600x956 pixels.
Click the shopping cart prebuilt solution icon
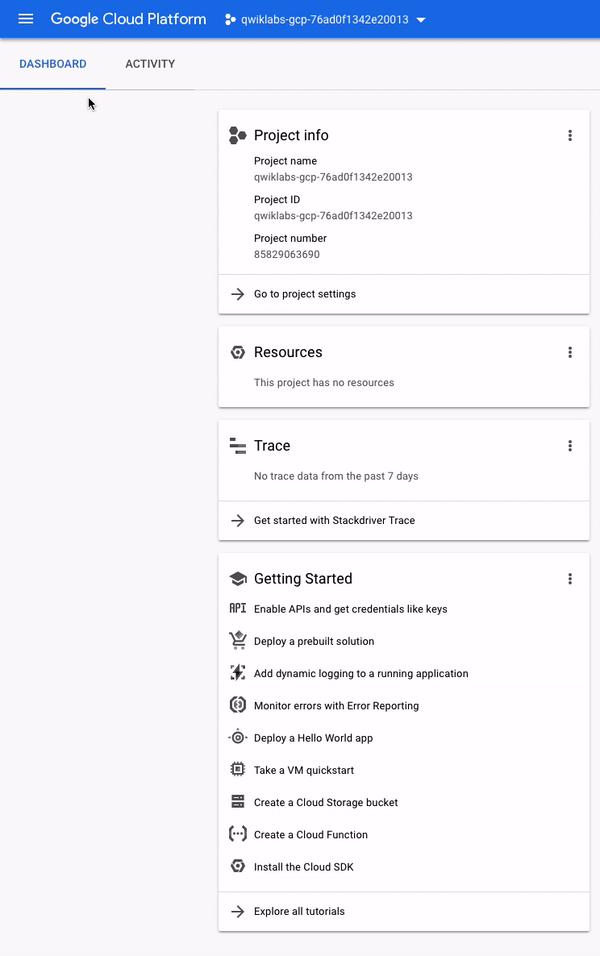coord(237,641)
